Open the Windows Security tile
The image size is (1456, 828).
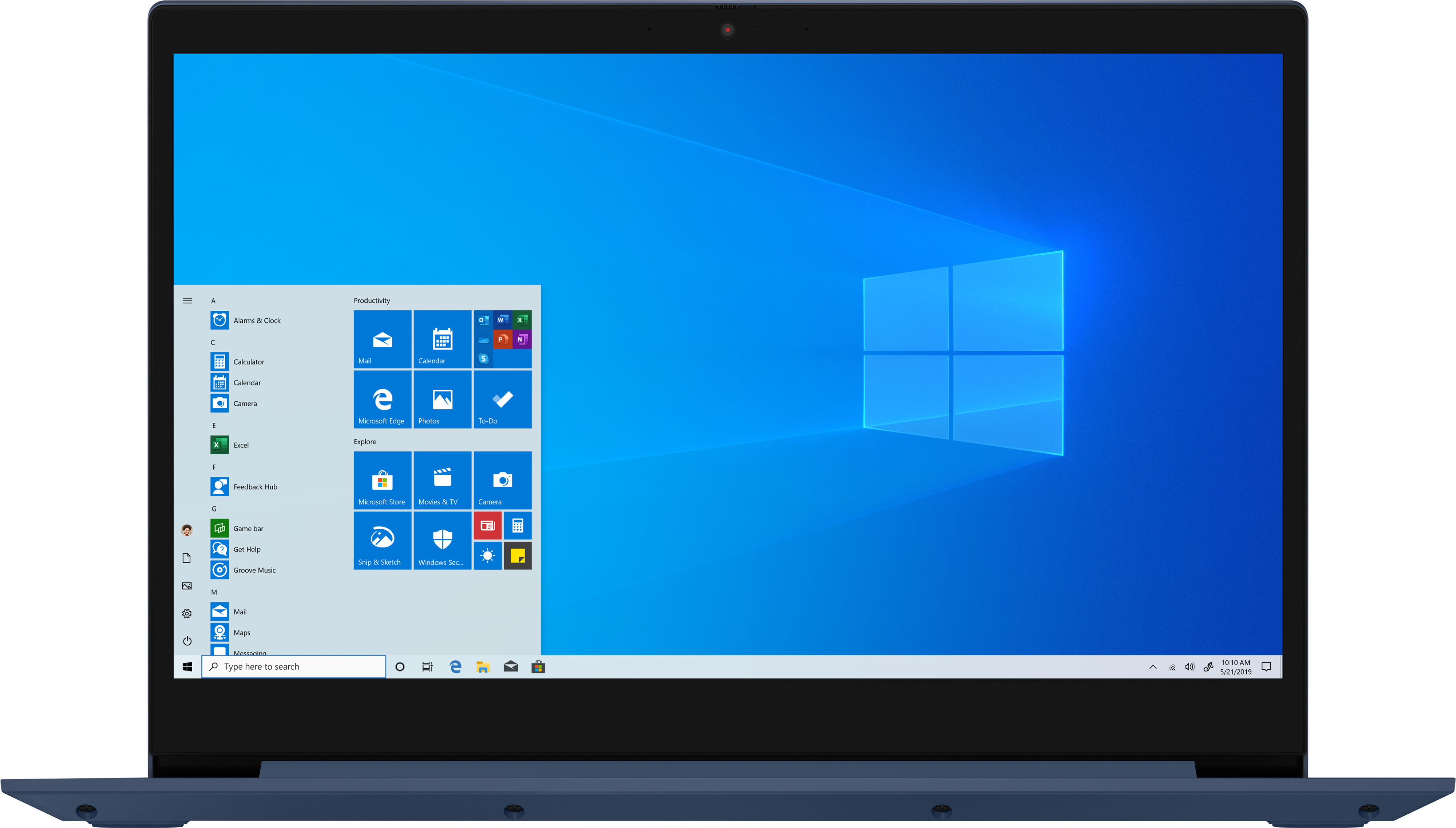(x=442, y=540)
